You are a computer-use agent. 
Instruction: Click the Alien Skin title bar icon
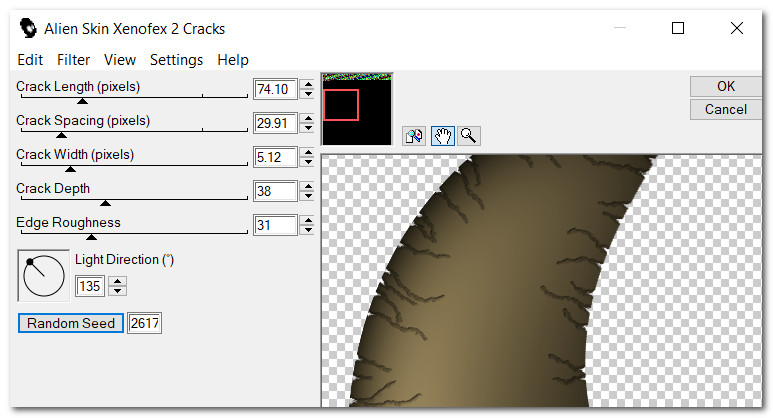click(28, 28)
